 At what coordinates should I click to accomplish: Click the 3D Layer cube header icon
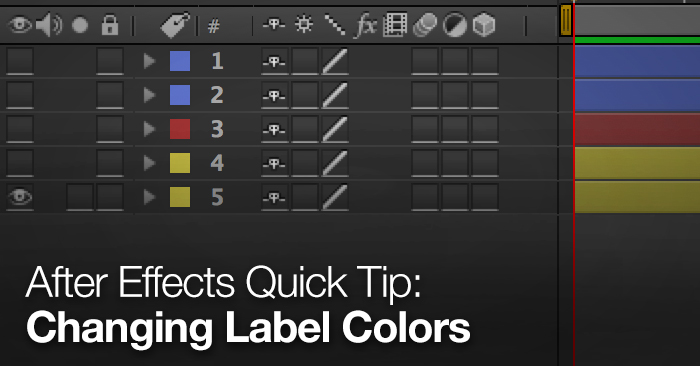click(484, 25)
